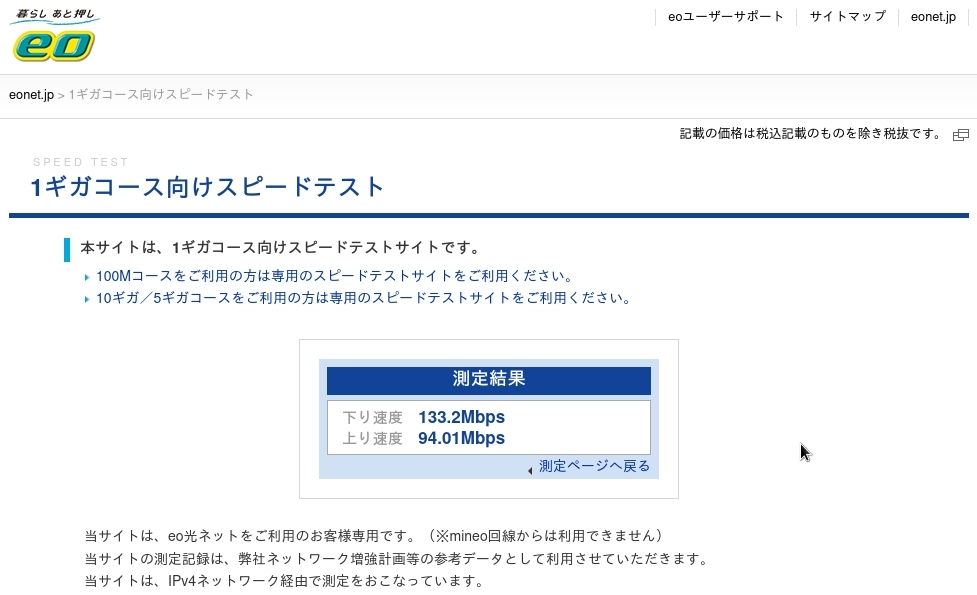Select the 133.2Mbps download speed value
The image size is (977, 595).
coord(461,417)
